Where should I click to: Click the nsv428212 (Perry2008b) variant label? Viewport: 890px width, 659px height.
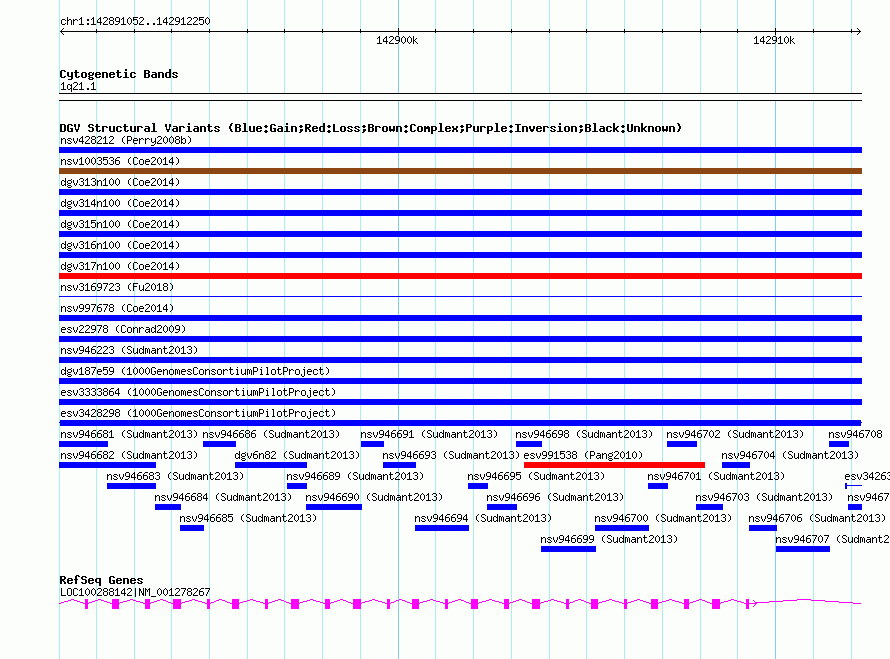[x=126, y=140]
